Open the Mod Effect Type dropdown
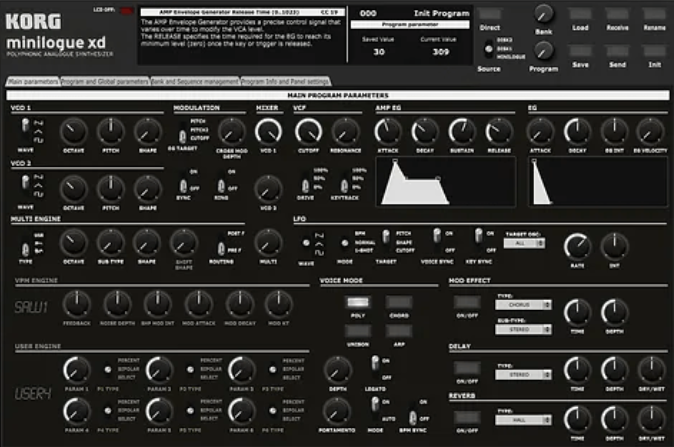This screenshot has height=447, width=674. pos(523,305)
